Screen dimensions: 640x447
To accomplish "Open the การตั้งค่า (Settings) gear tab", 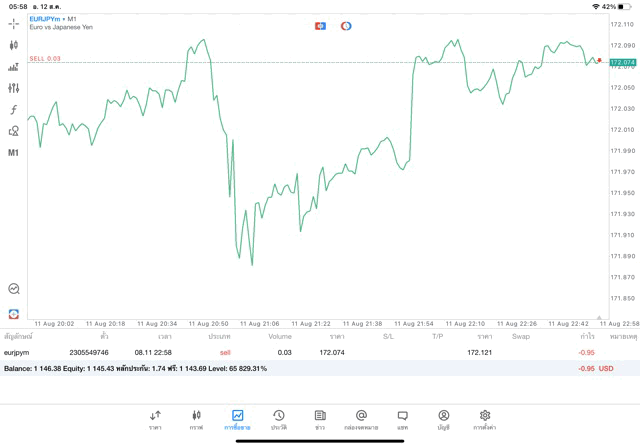I will pos(484,419).
